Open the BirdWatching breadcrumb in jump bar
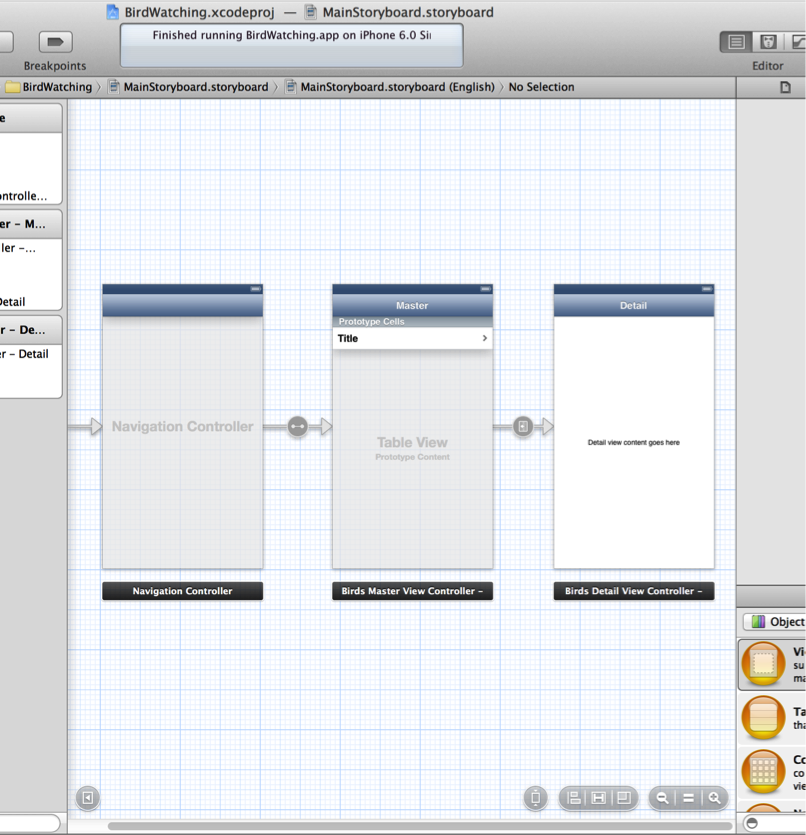The width and height of the screenshot is (806, 835). point(56,87)
